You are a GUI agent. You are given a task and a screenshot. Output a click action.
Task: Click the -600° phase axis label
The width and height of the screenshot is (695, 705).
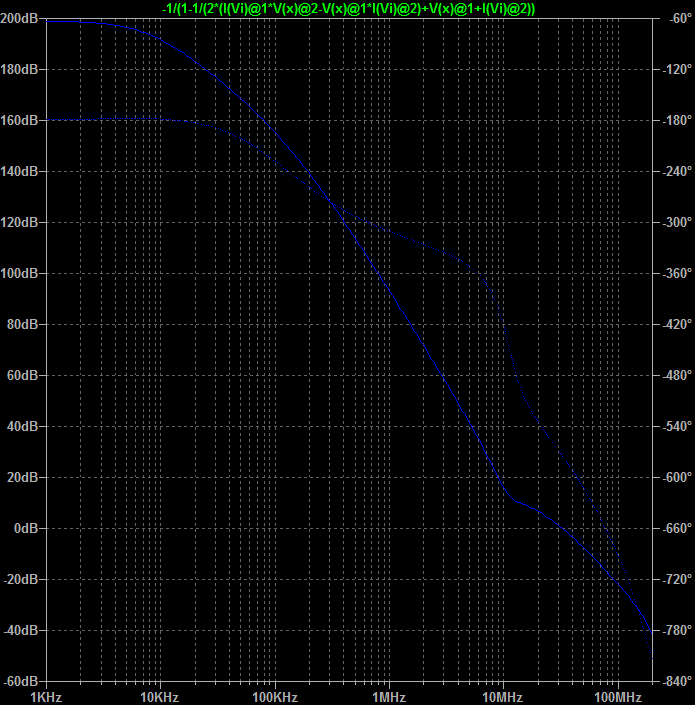point(677,477)
